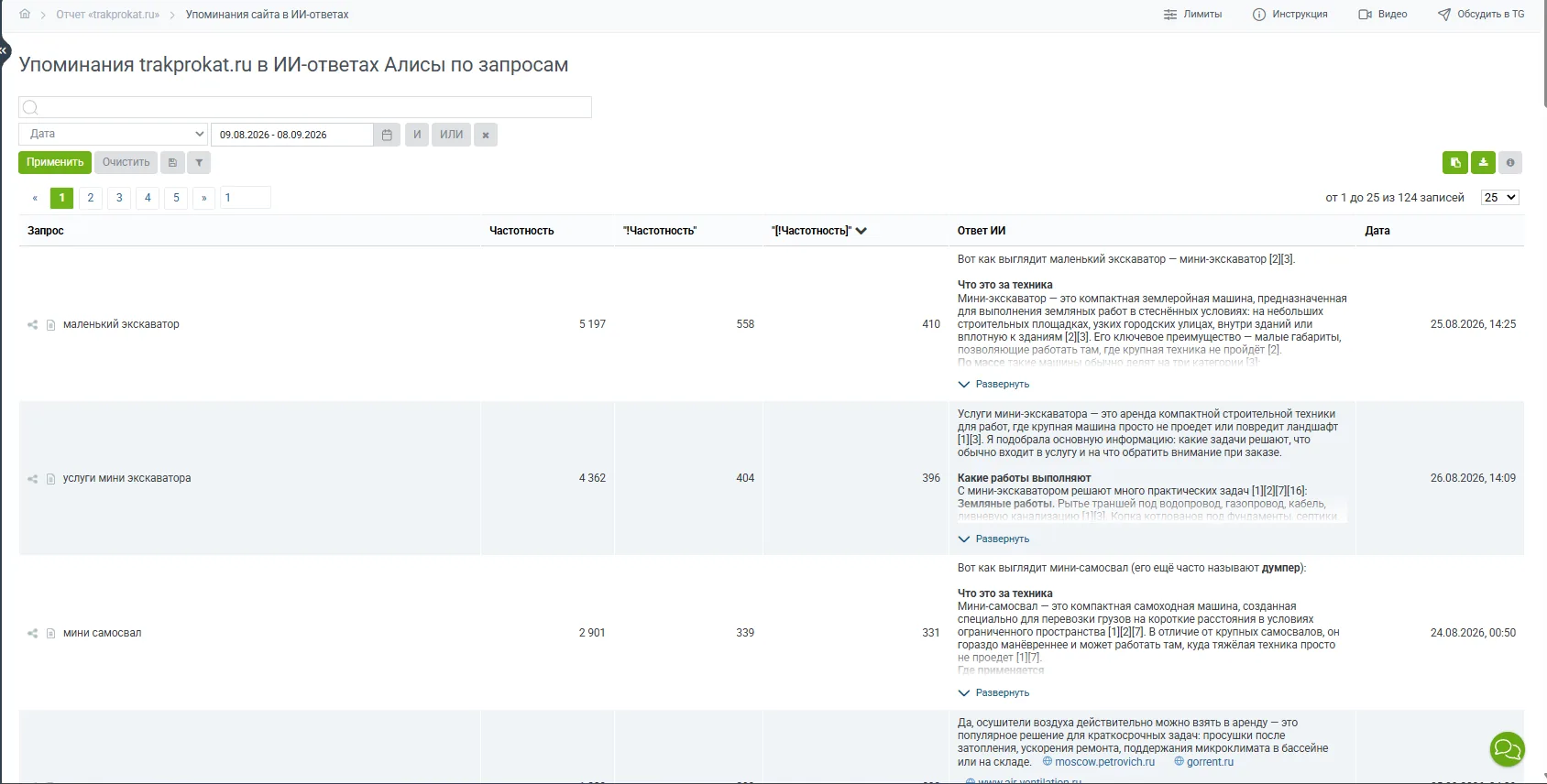Open the moscow.petrovich.ru source link

tap(1105, 762)
